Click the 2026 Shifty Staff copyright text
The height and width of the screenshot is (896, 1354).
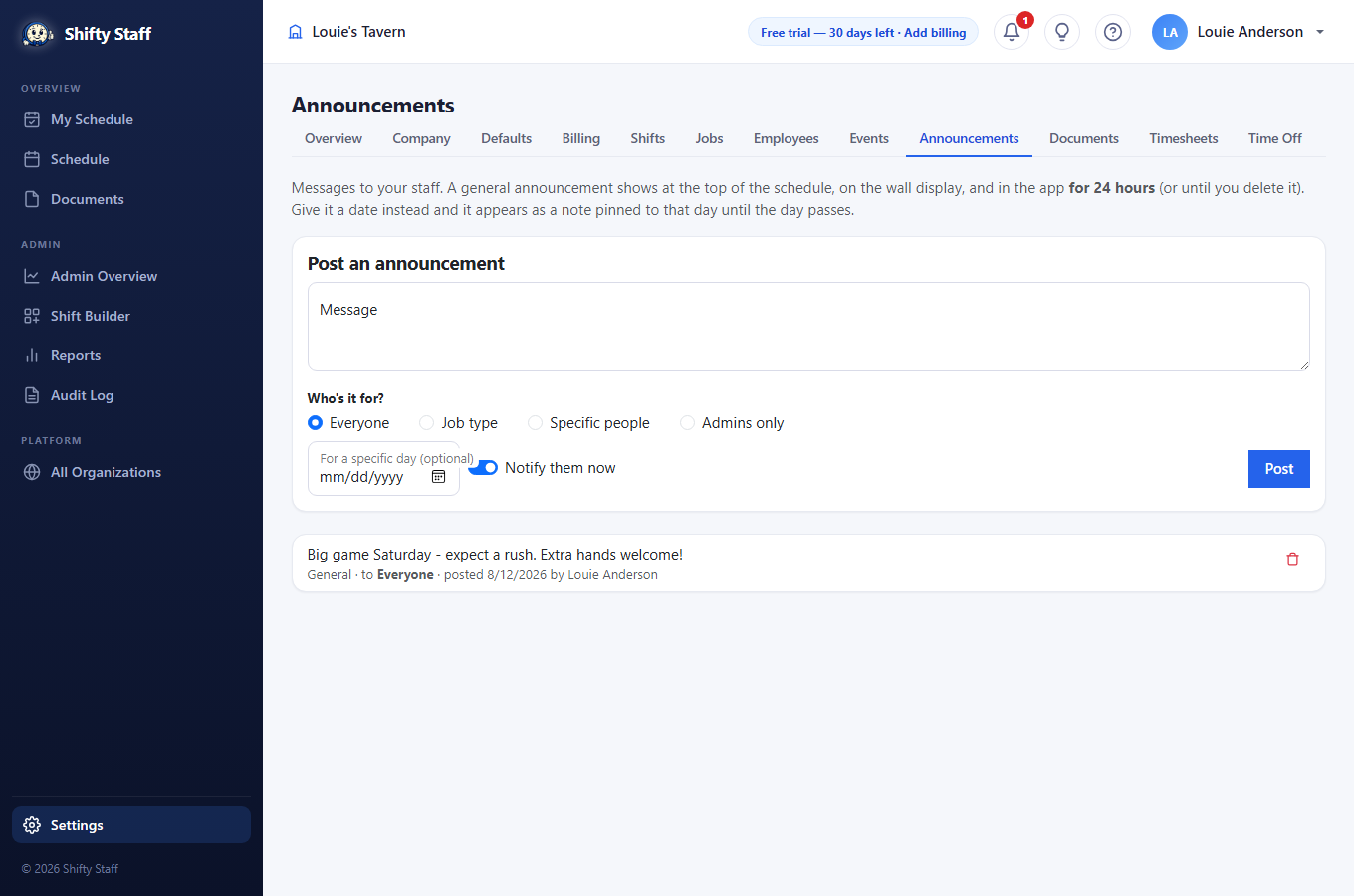point(70,869)
